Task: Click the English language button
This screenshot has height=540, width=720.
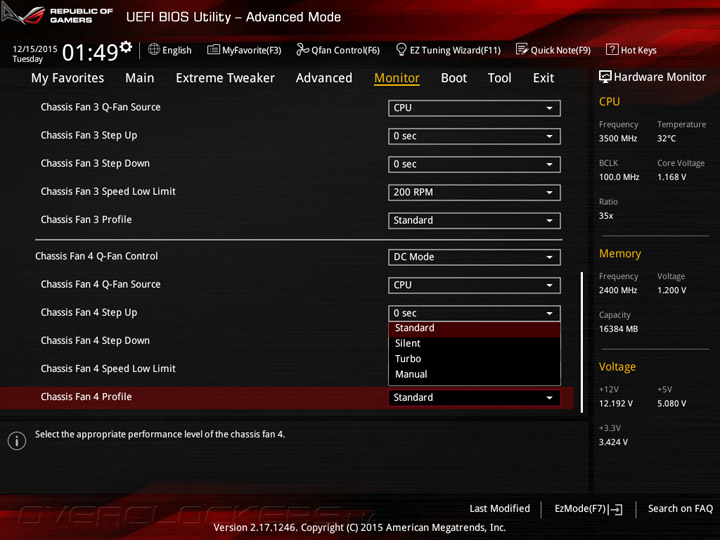Action: point(170,50)
